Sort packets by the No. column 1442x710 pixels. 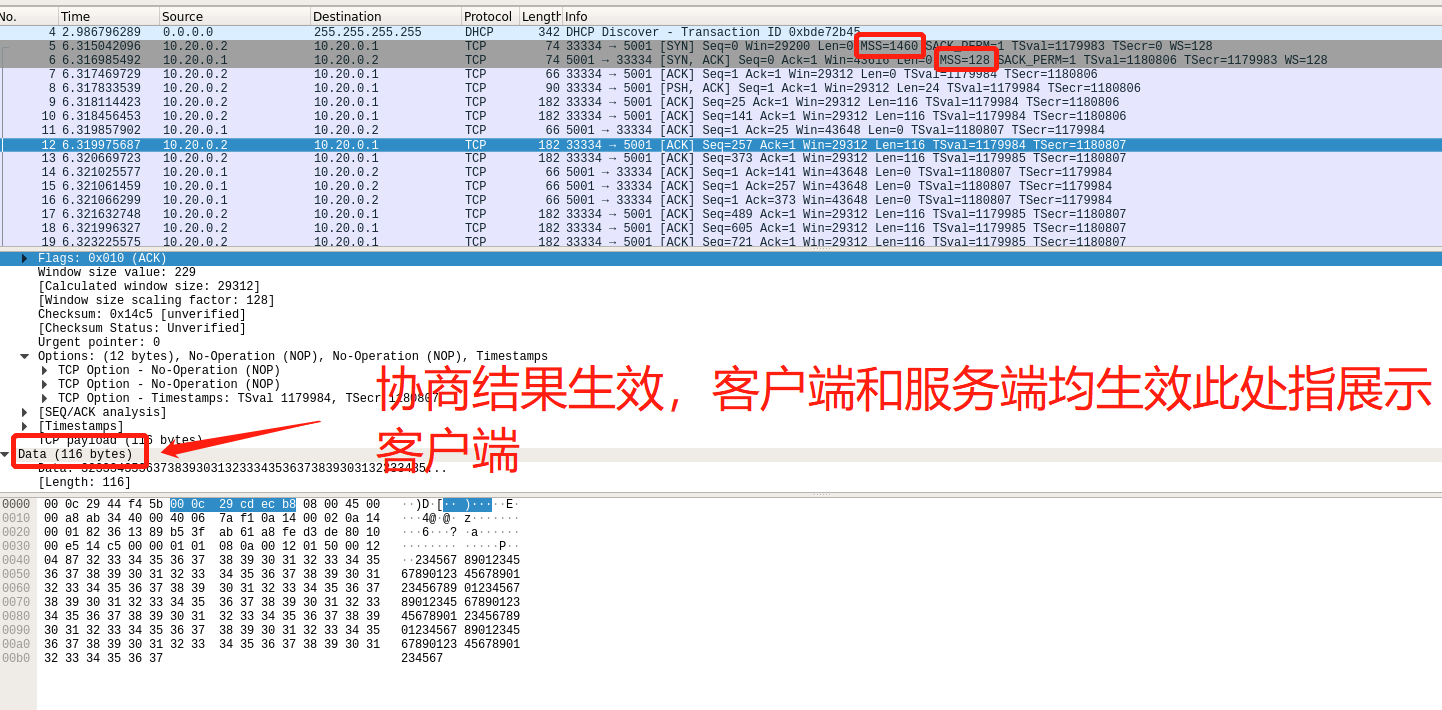coord(28,16)
